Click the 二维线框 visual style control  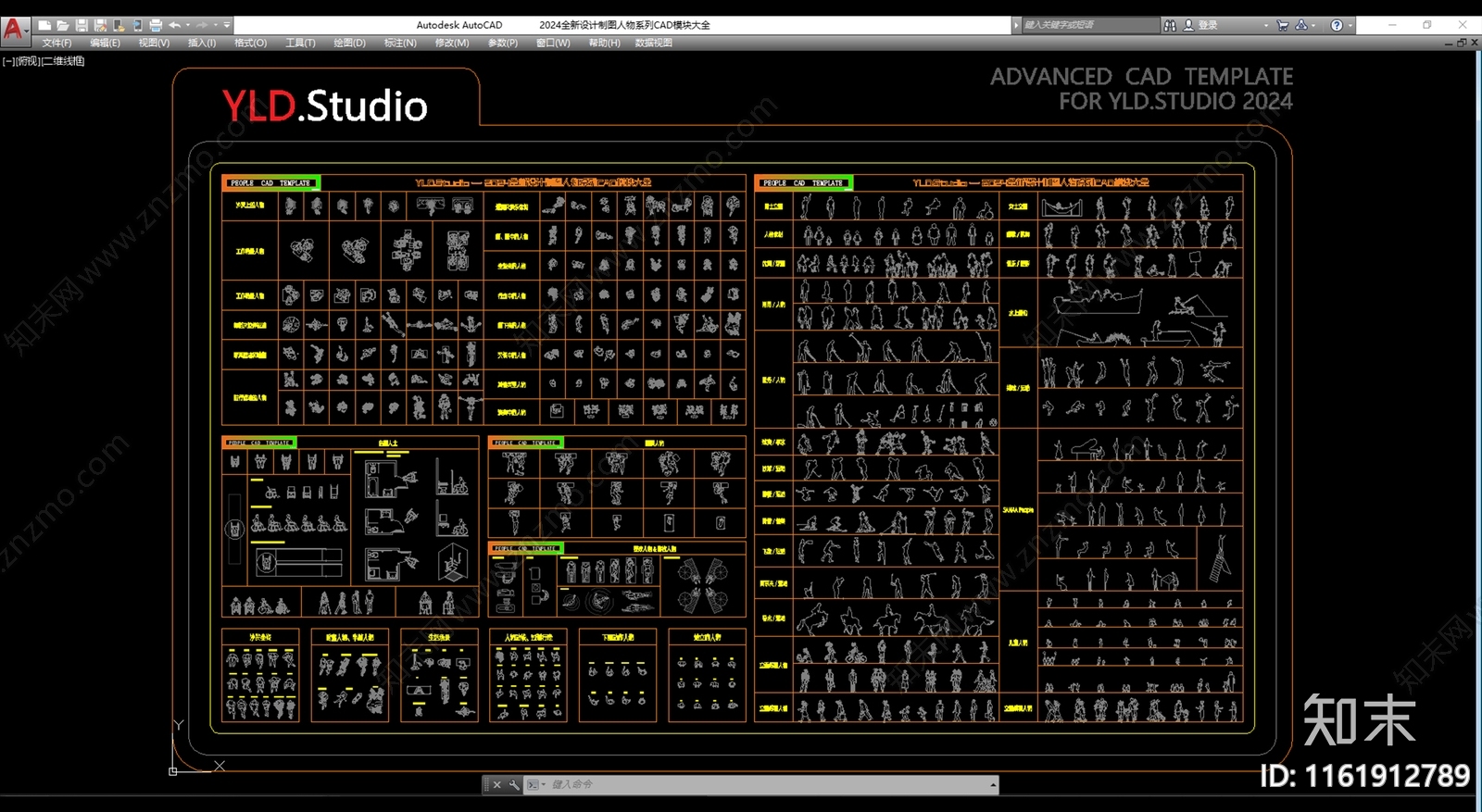63,61
